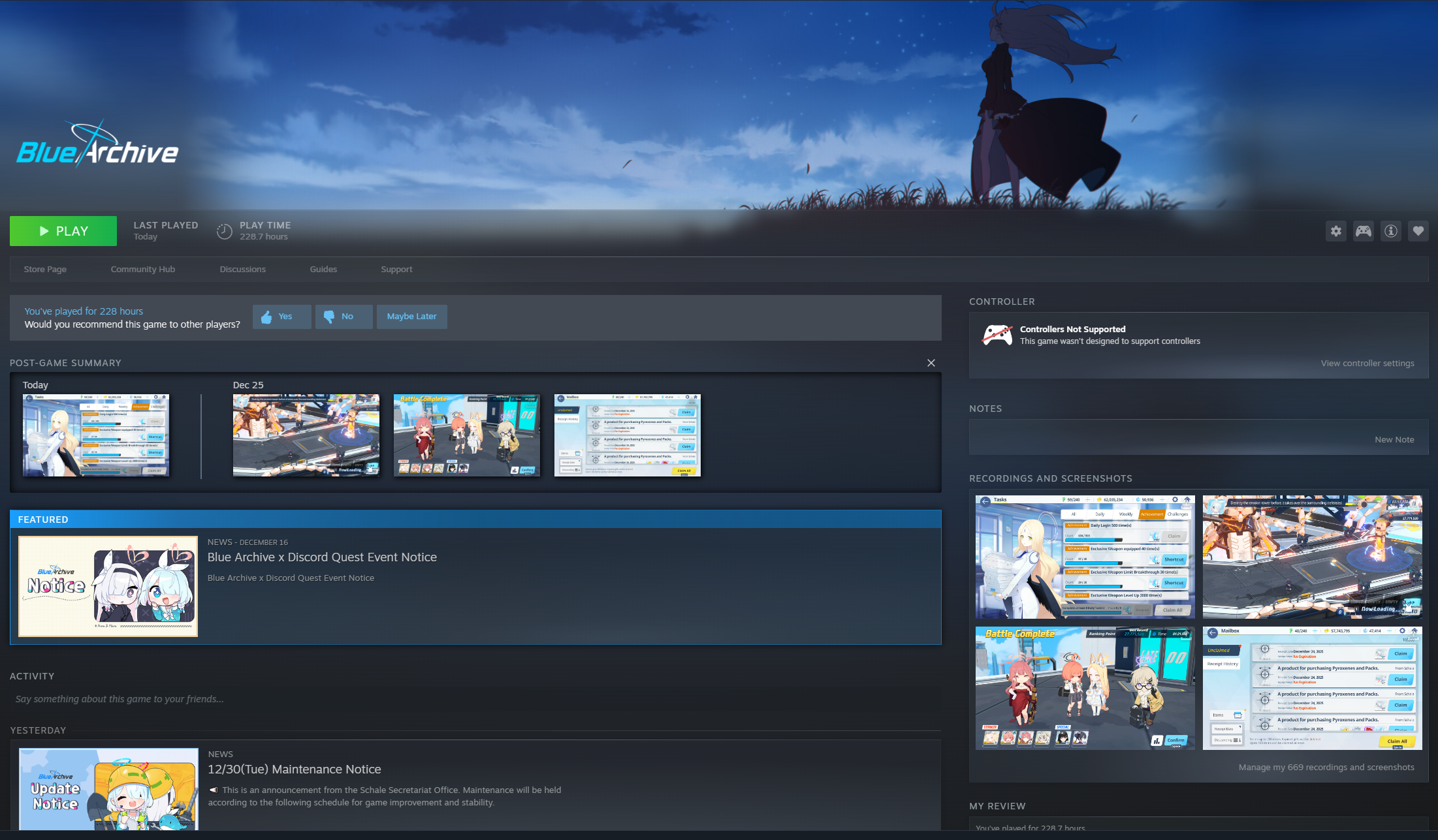The image size is (1438, 840).
Task: Click the unsupported controller icon
Action: [x=997, y=335]
